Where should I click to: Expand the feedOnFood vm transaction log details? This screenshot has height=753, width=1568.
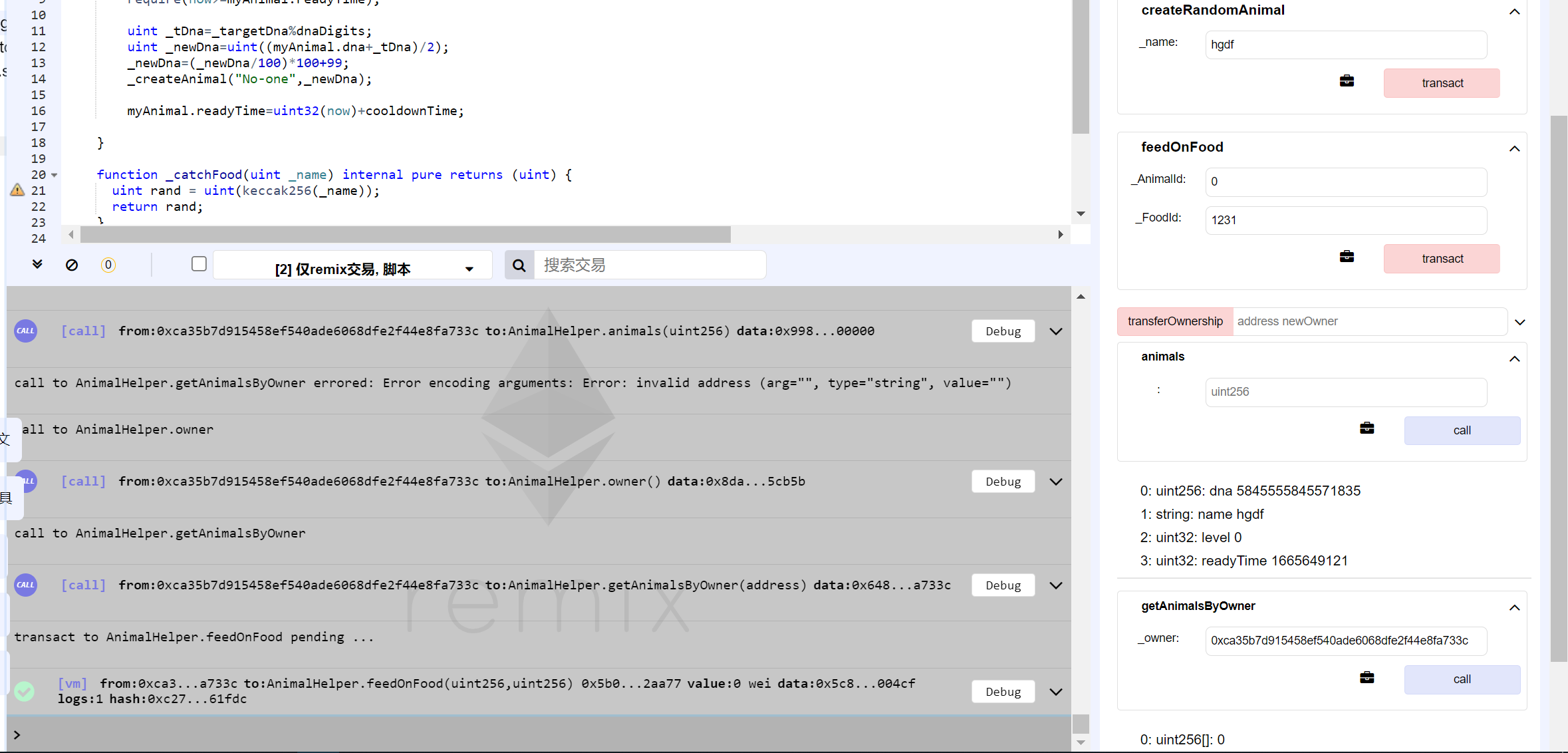point(1056,692)
